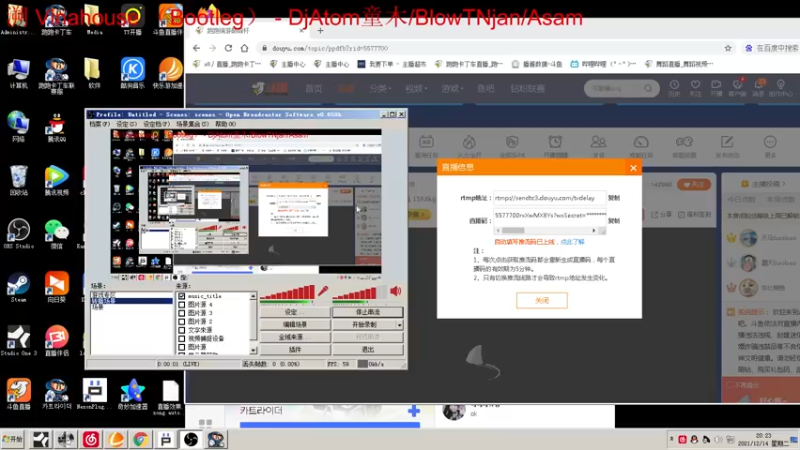Open OBS Studio desktop shortcut
This screenshot has width=800, height=450.
pos(18,234)
